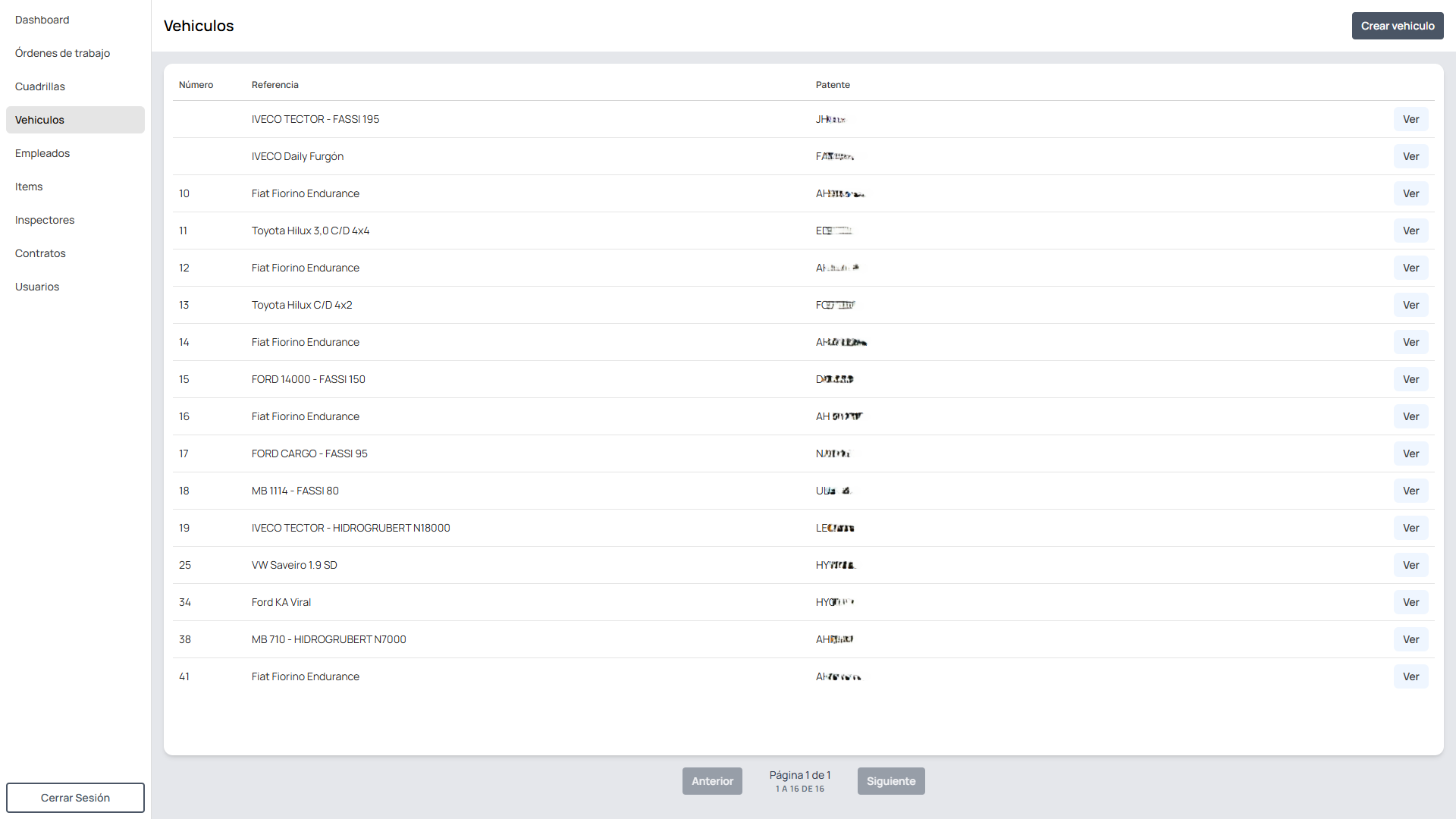Open Ver for MB 710 - HIDROGRUBERT N7000
Image resolution: width=1456 pixels, height=819 pixels.
[1410, 639]
